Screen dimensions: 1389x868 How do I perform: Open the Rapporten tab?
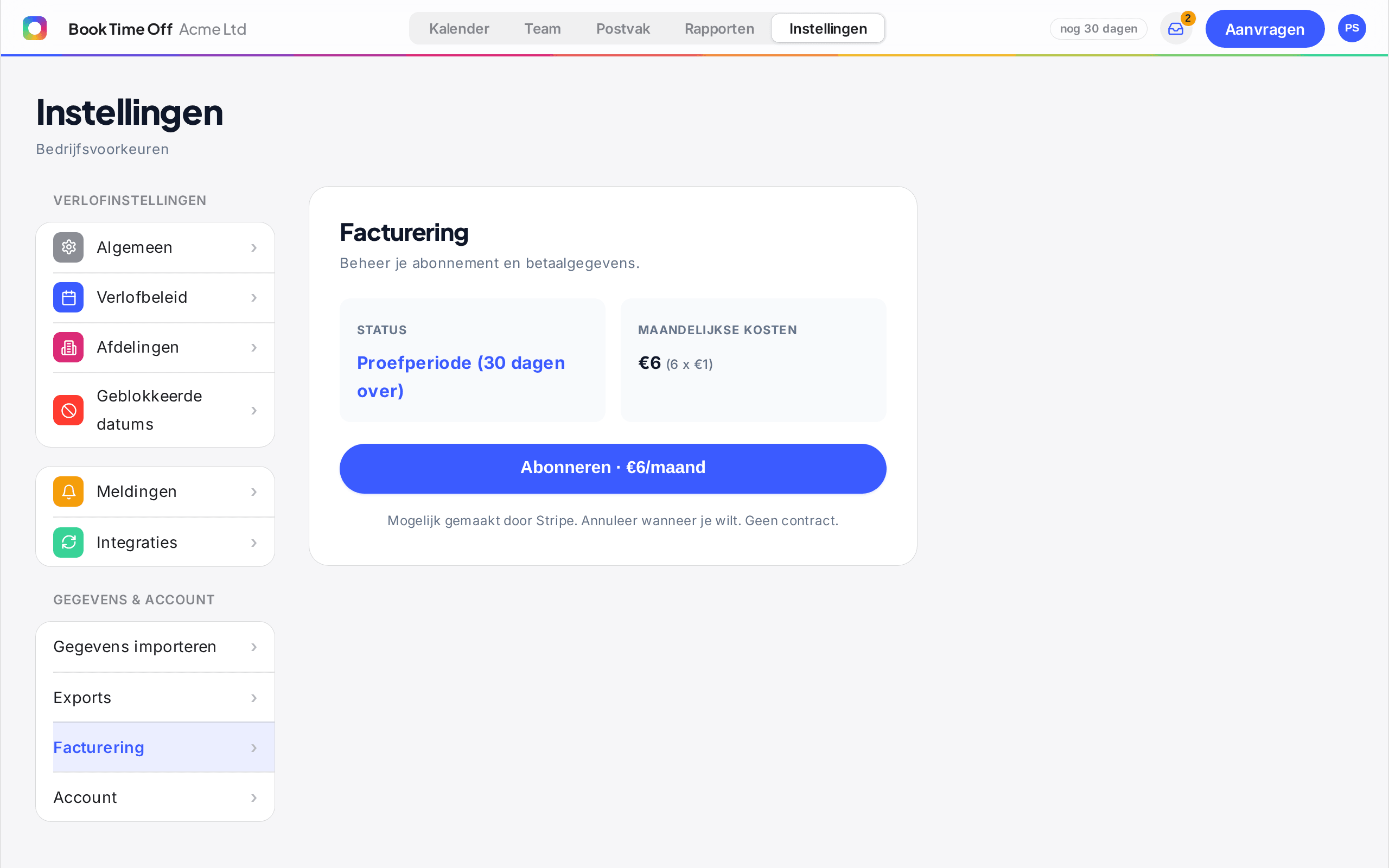coord(719,29)
